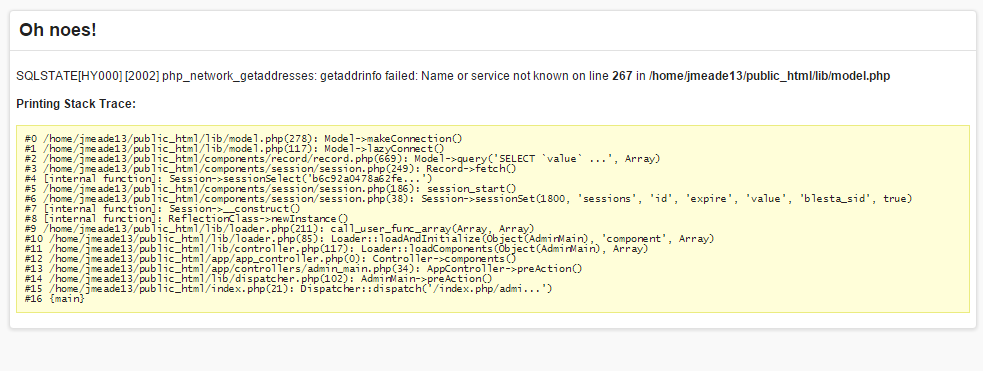Click the 'Printing Stack Trace:' label
The width and height of the screenshot is (983, 371).
pyautogui.click(x=76, y=104)
